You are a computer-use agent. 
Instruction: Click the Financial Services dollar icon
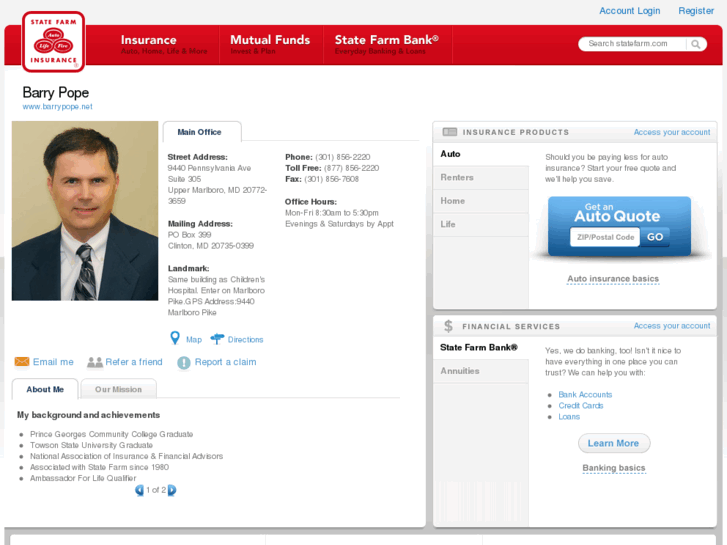[448, 326]
